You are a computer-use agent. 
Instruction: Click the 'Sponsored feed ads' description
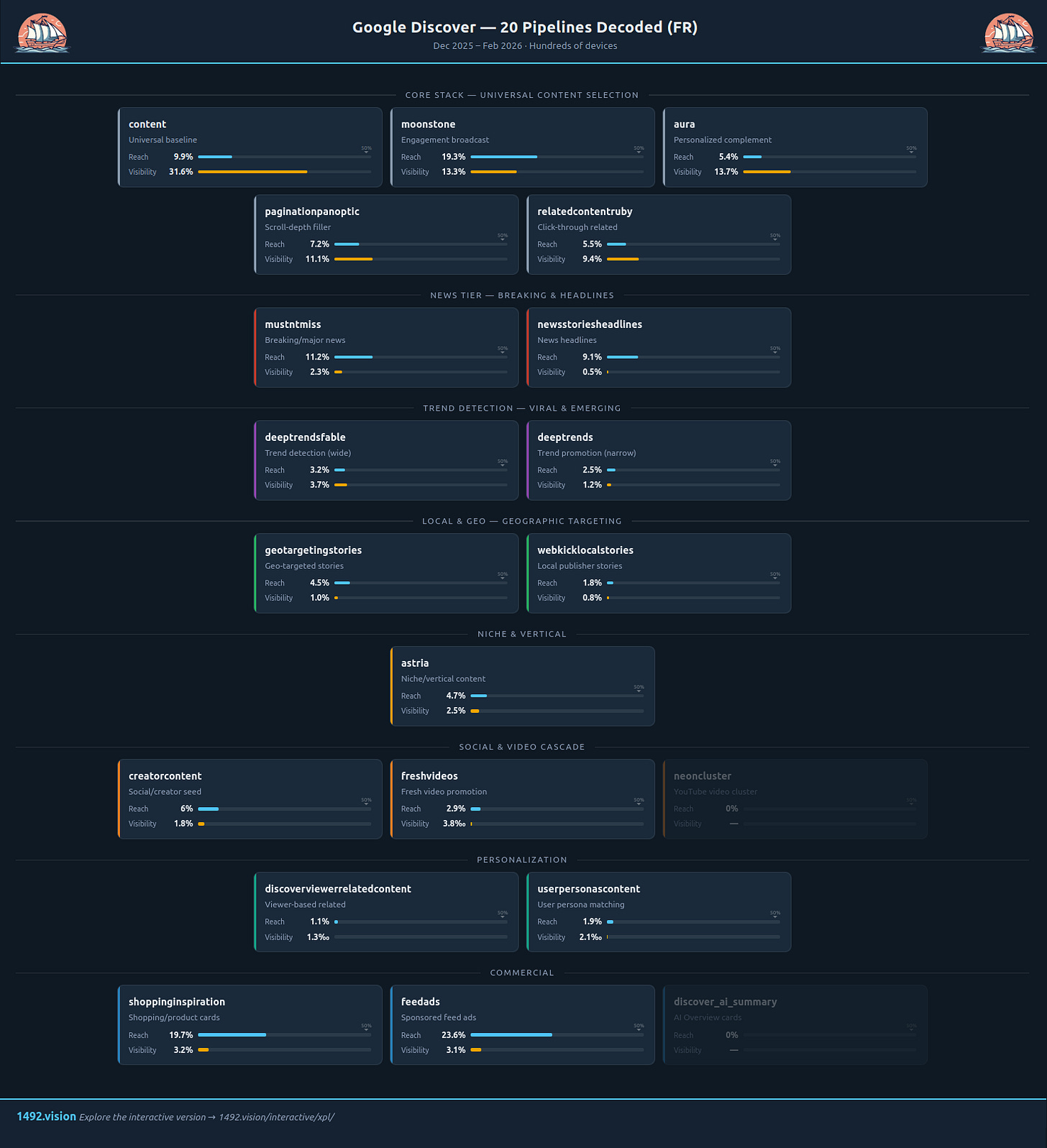pos(439,1018)
